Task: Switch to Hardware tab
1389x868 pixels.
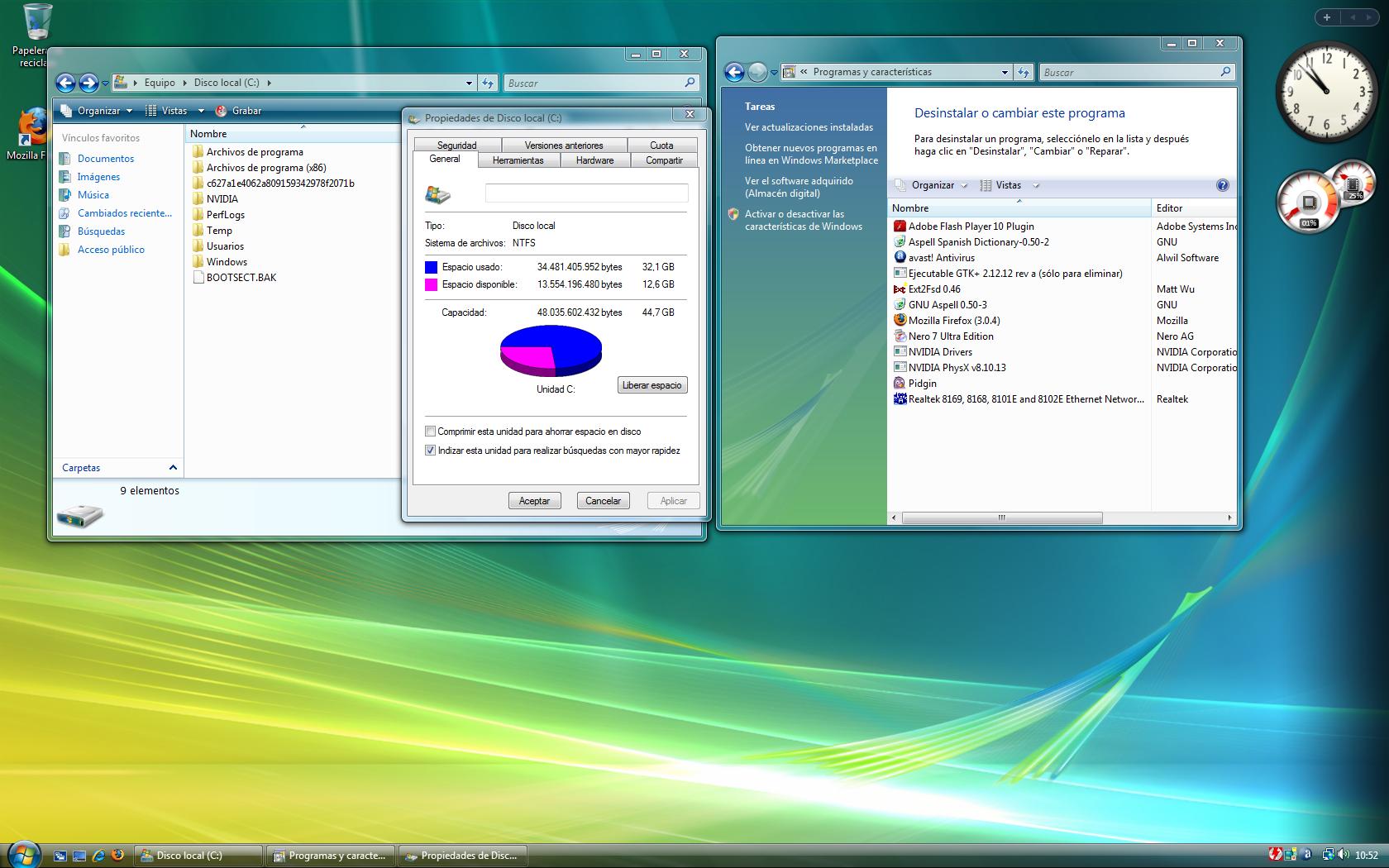Action: tap(595, 160)
